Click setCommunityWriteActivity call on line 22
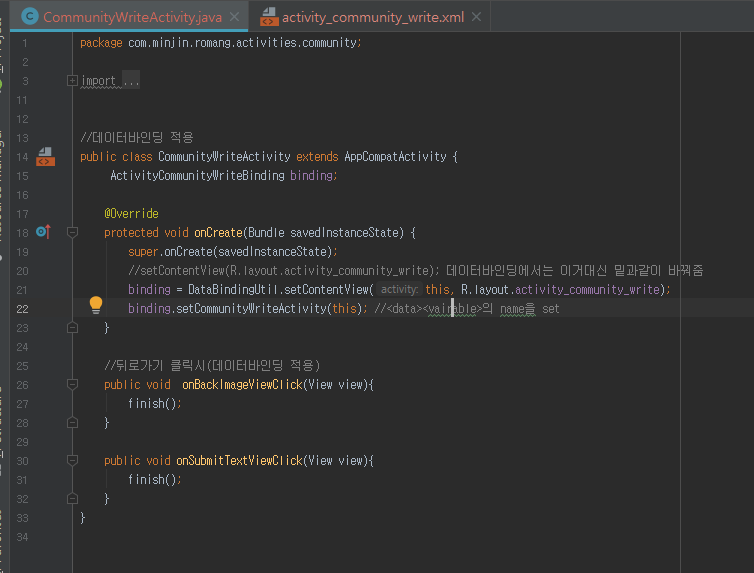 [x=251, y=309]
